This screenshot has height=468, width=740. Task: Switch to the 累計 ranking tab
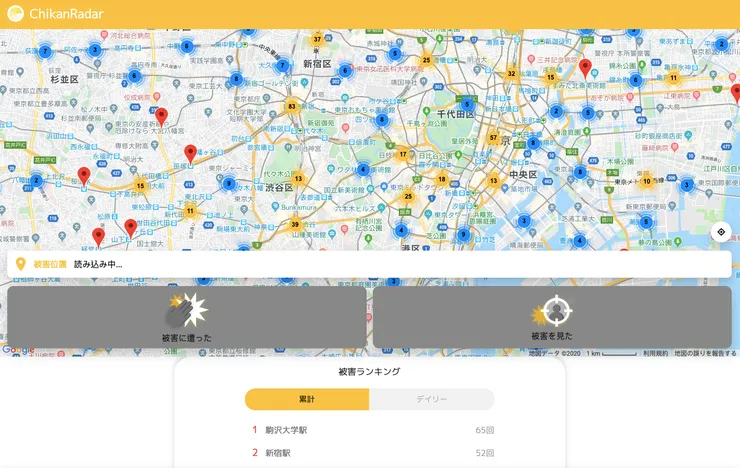[307, 399]
